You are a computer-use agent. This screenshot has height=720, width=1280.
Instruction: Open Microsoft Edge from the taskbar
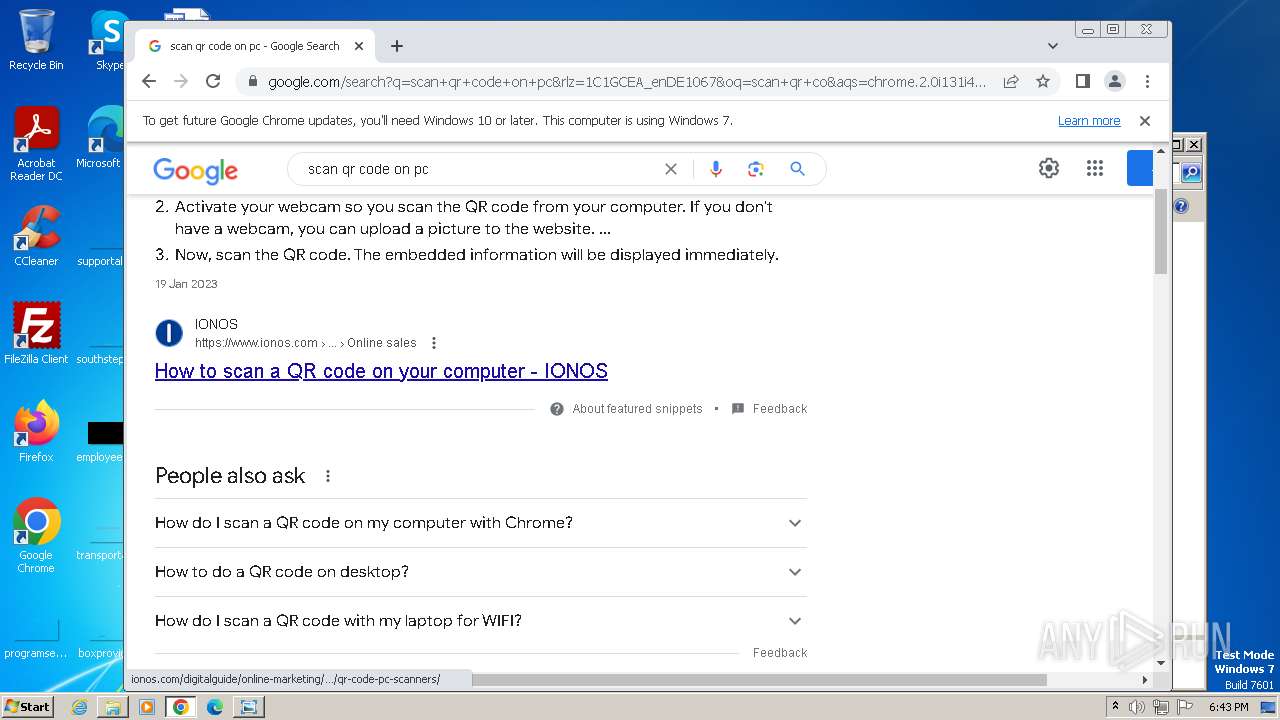coord(214,707)
